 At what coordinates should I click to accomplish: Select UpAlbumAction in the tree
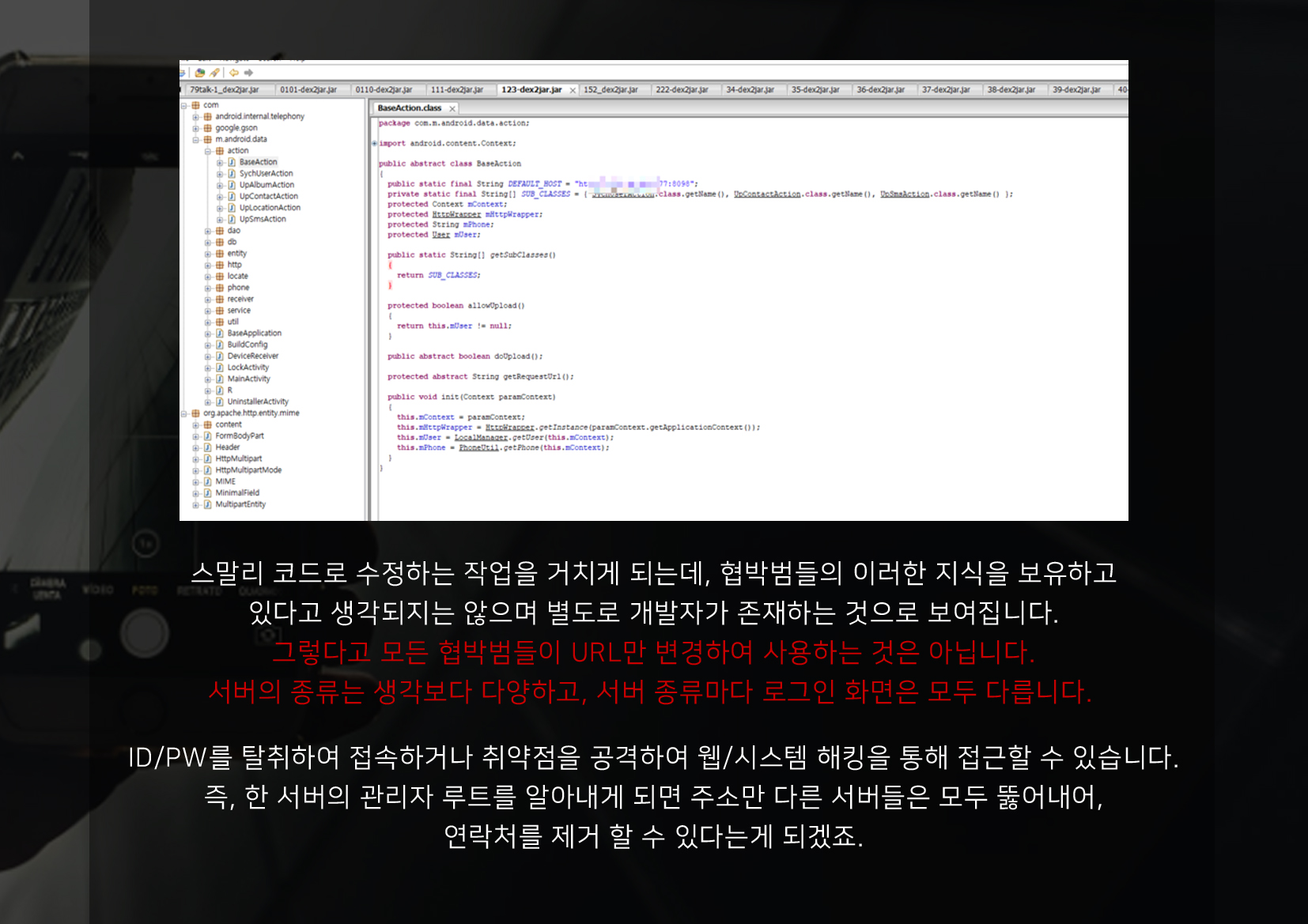267,185
